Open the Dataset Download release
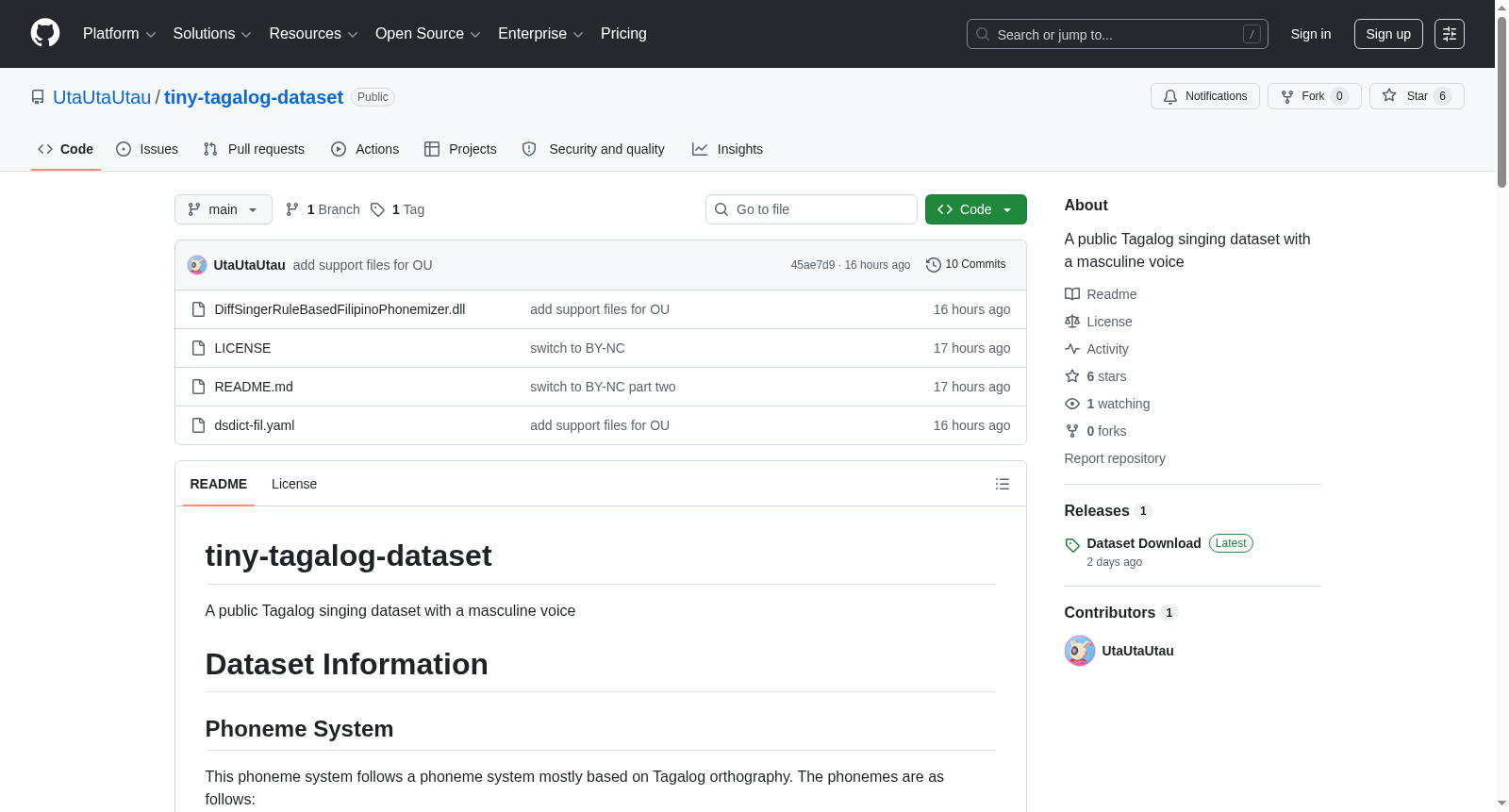 [1144, 543]
